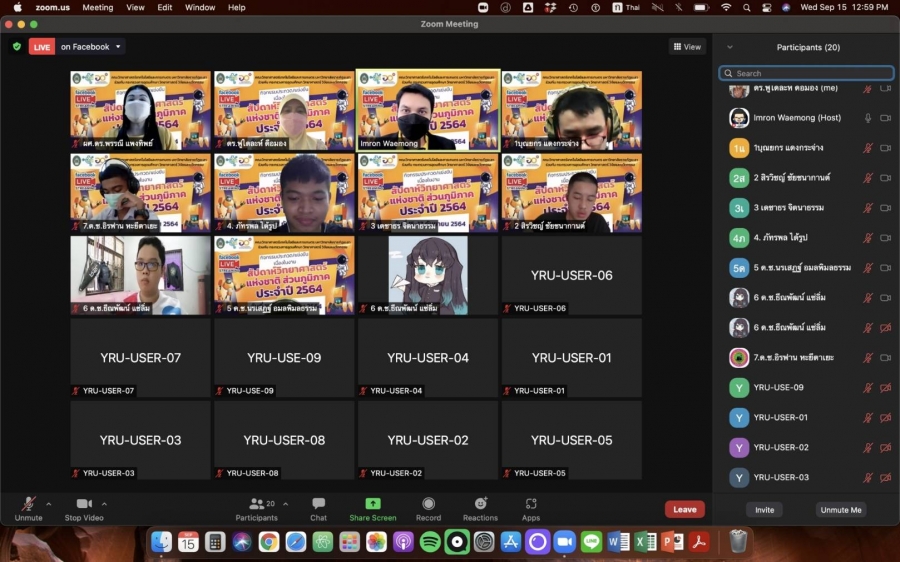Open the Reactions menu
900x562 pixels.
(480, 504)
